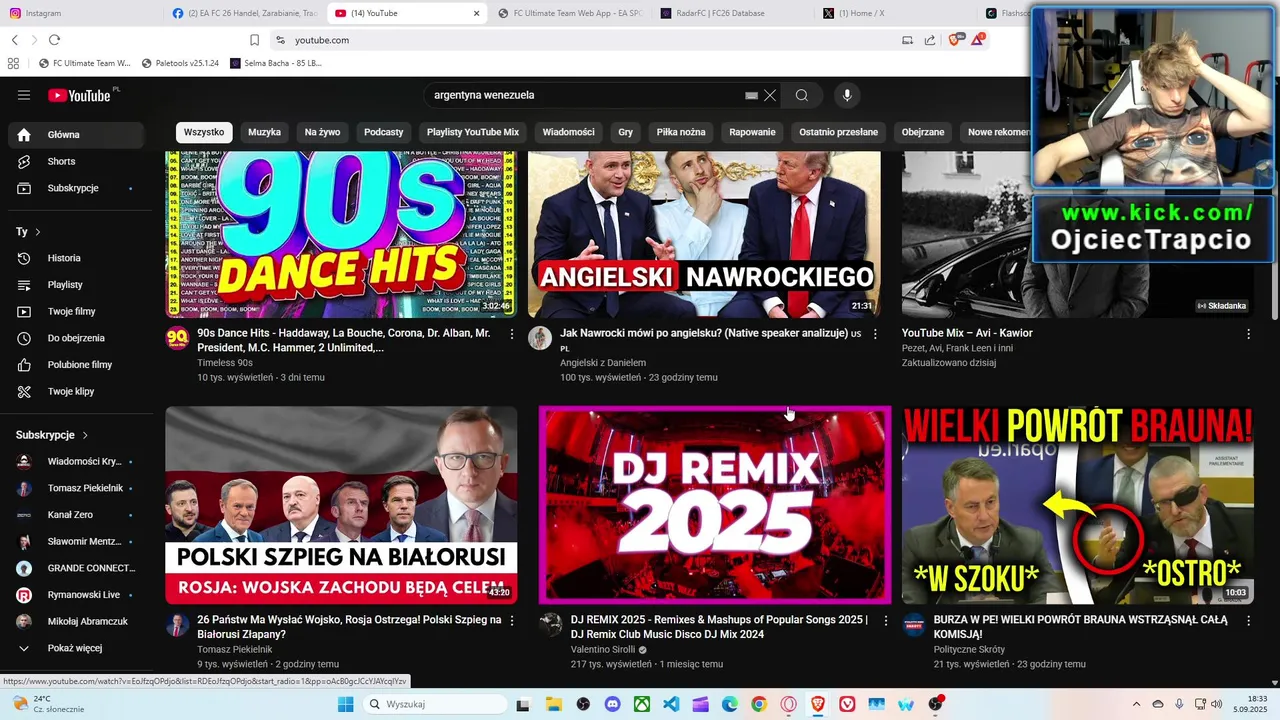Click the search field with argentyna wenezuela
1280x720 pixels.
[x=585, y=95]
